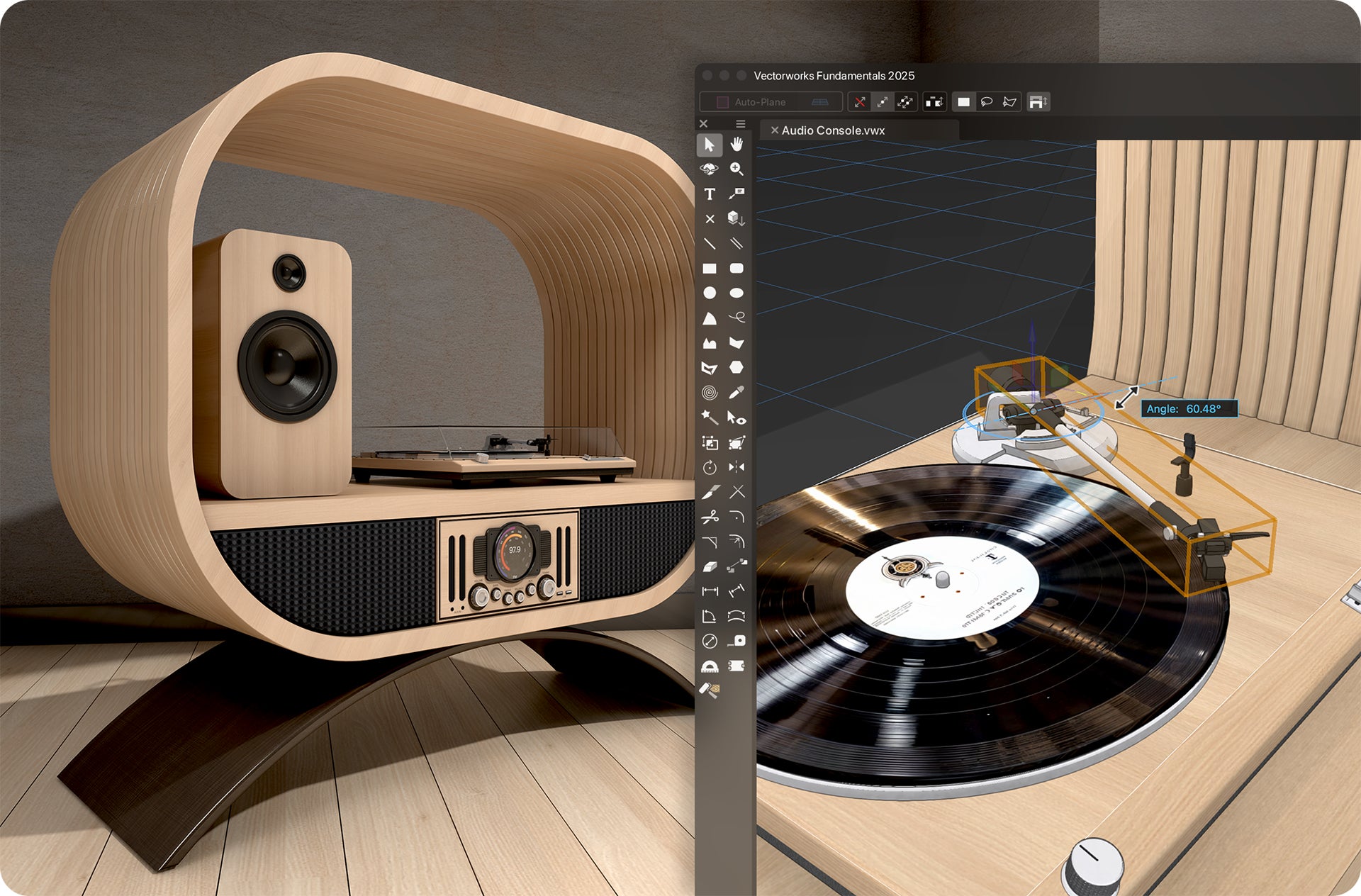
Task: Switch to lasso selection mode
Action: (987, 102)
